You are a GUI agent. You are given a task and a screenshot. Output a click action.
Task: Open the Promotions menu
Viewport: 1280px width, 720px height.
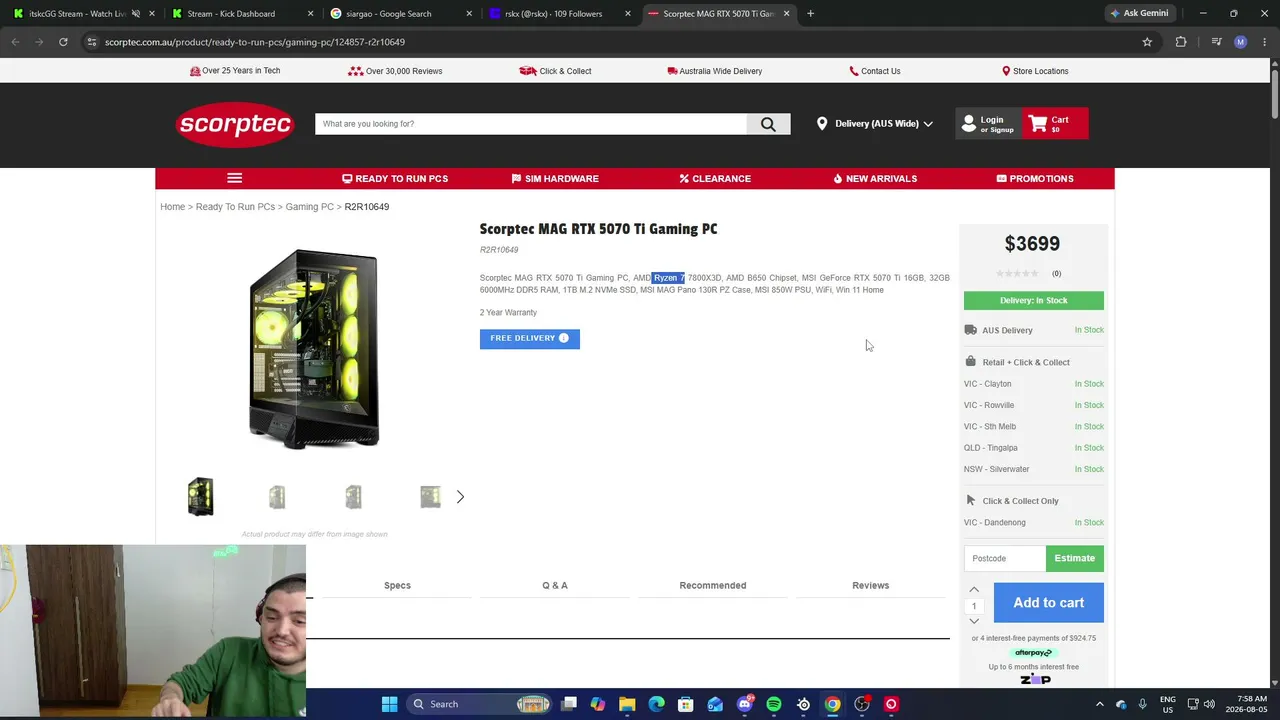(1035, 178)
